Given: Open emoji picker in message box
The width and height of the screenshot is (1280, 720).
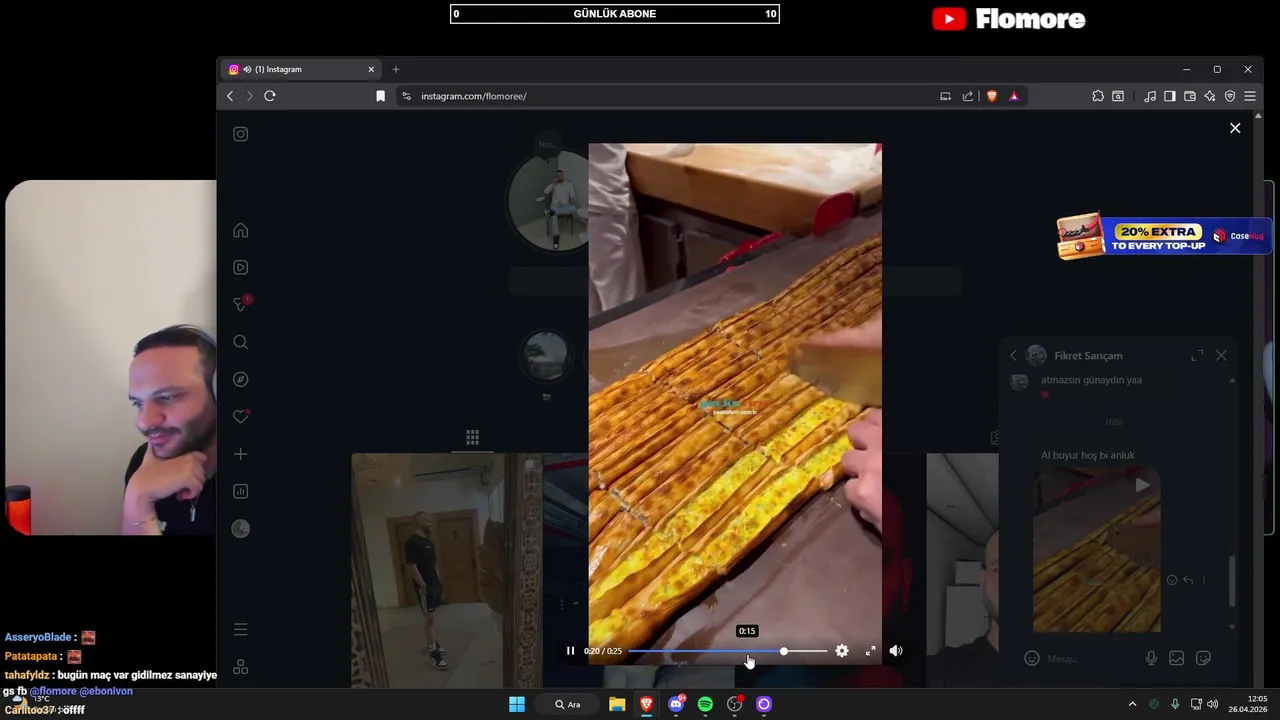Looking at the screenshot, I should click(1032, 658).
